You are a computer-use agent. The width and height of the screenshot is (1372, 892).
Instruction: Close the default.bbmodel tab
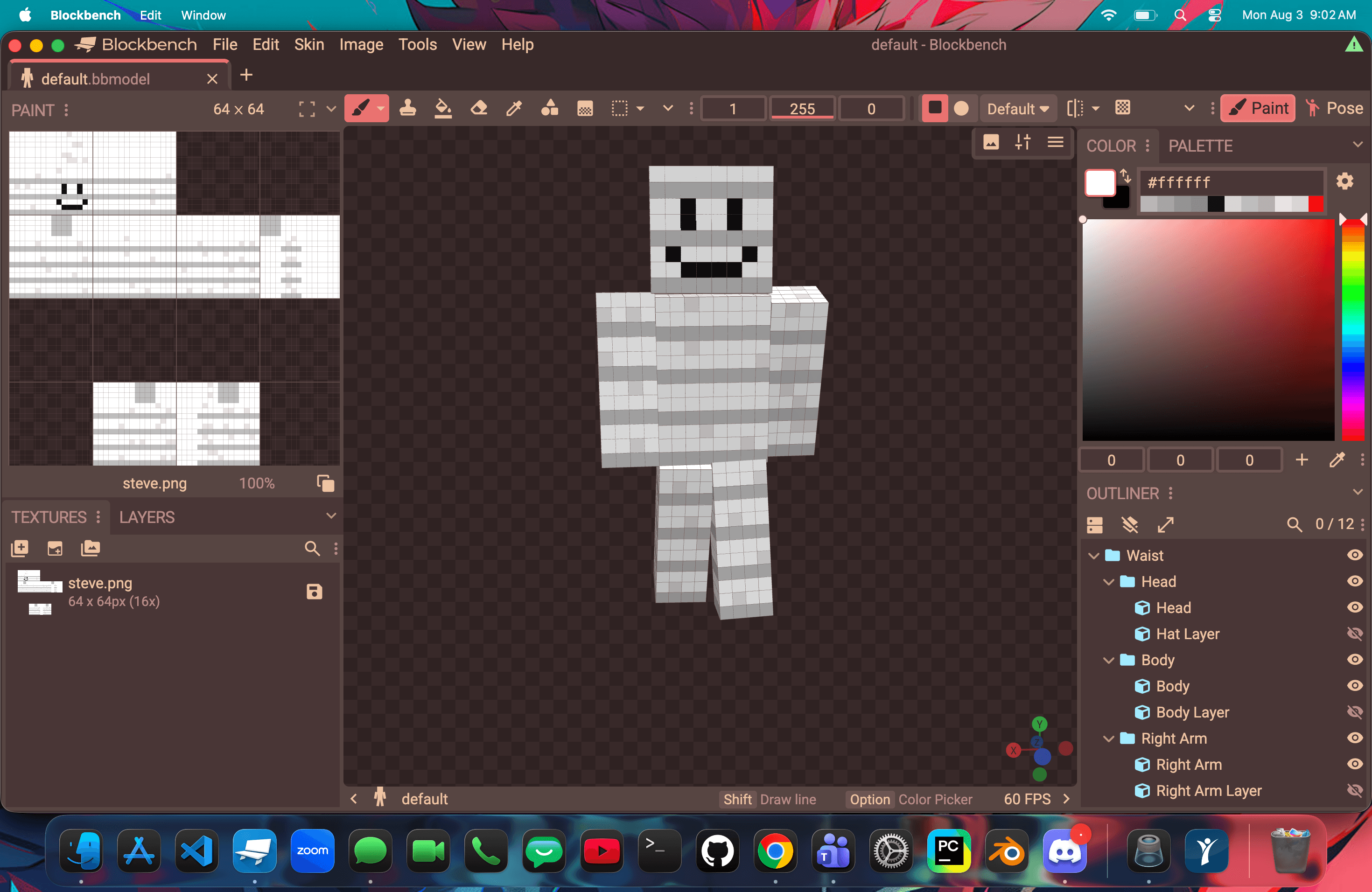click(x=212, y=79)
